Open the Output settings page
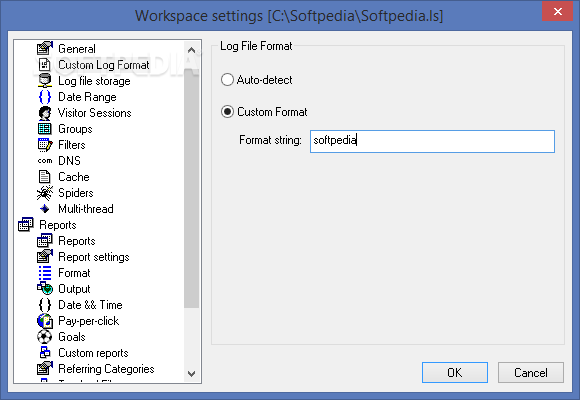The image size is (580, 400). pyautogui.click(x=74, y=289)
